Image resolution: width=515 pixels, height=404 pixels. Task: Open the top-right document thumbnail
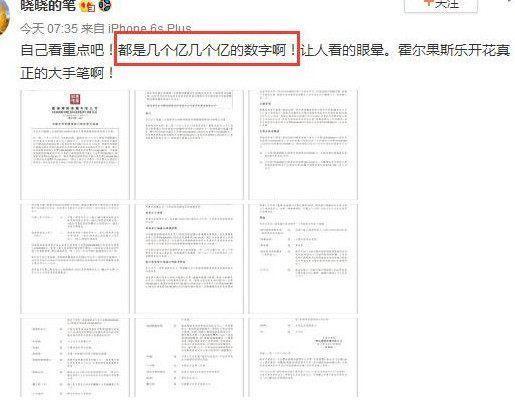[x=303, y=144]
